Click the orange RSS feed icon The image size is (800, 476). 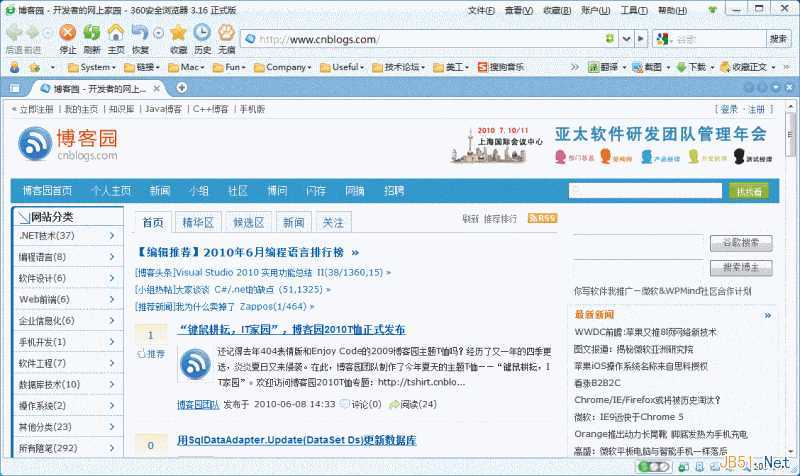tap(542, 218)
